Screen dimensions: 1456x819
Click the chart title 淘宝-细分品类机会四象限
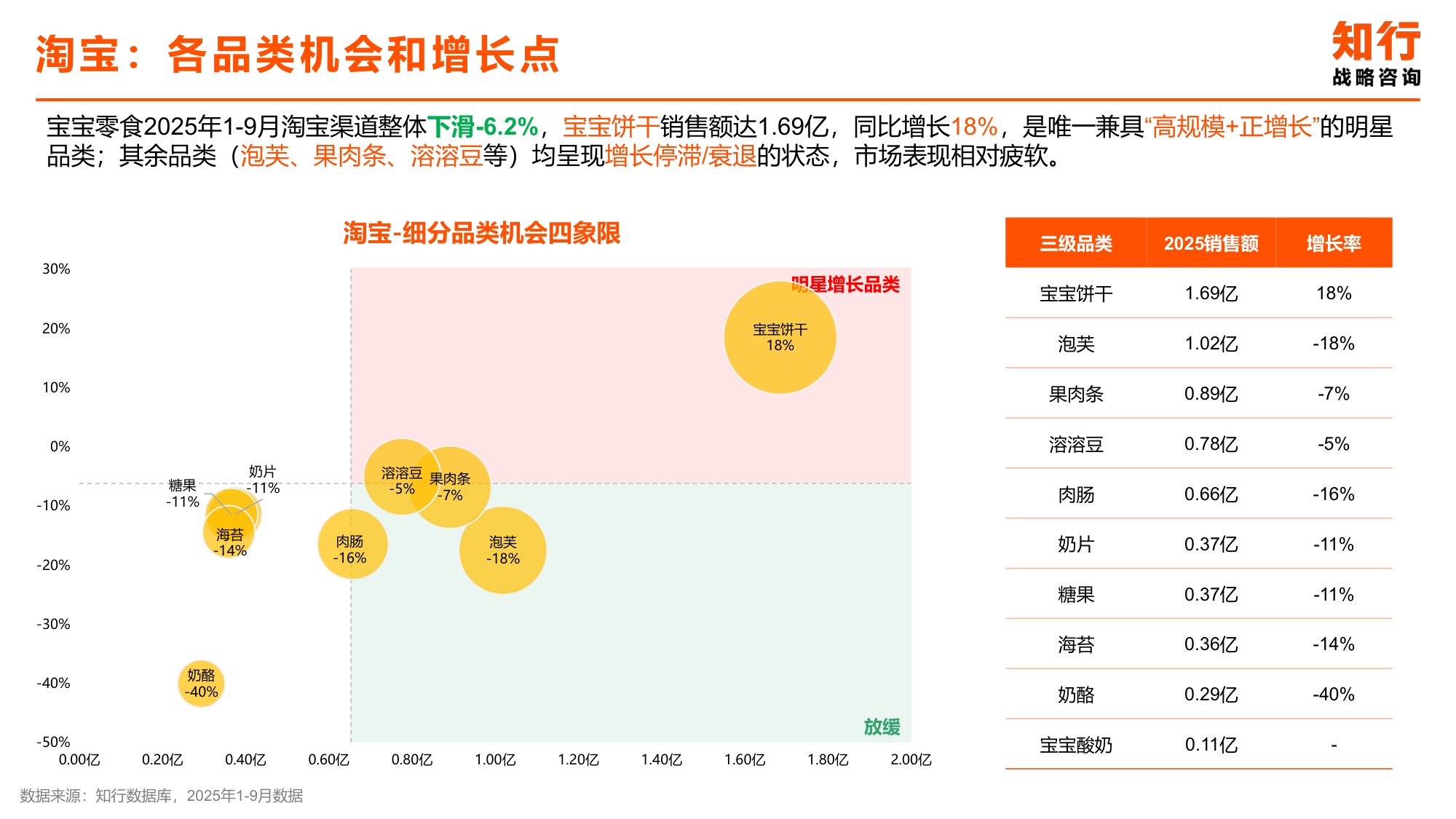pyautogui.click(x=481, y=233)
